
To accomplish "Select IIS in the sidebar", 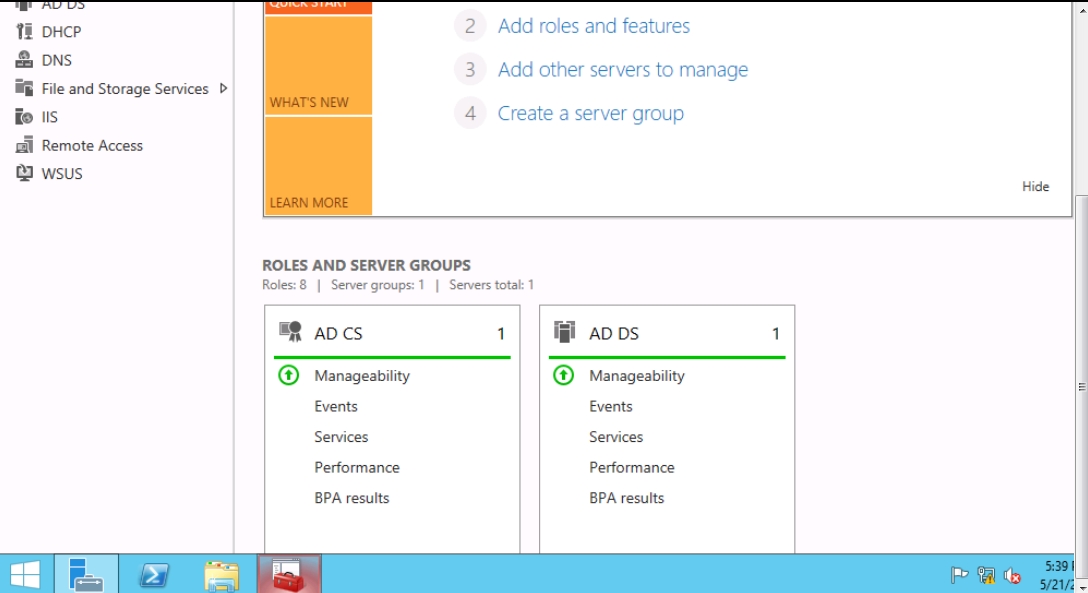I will coord(49,117).
